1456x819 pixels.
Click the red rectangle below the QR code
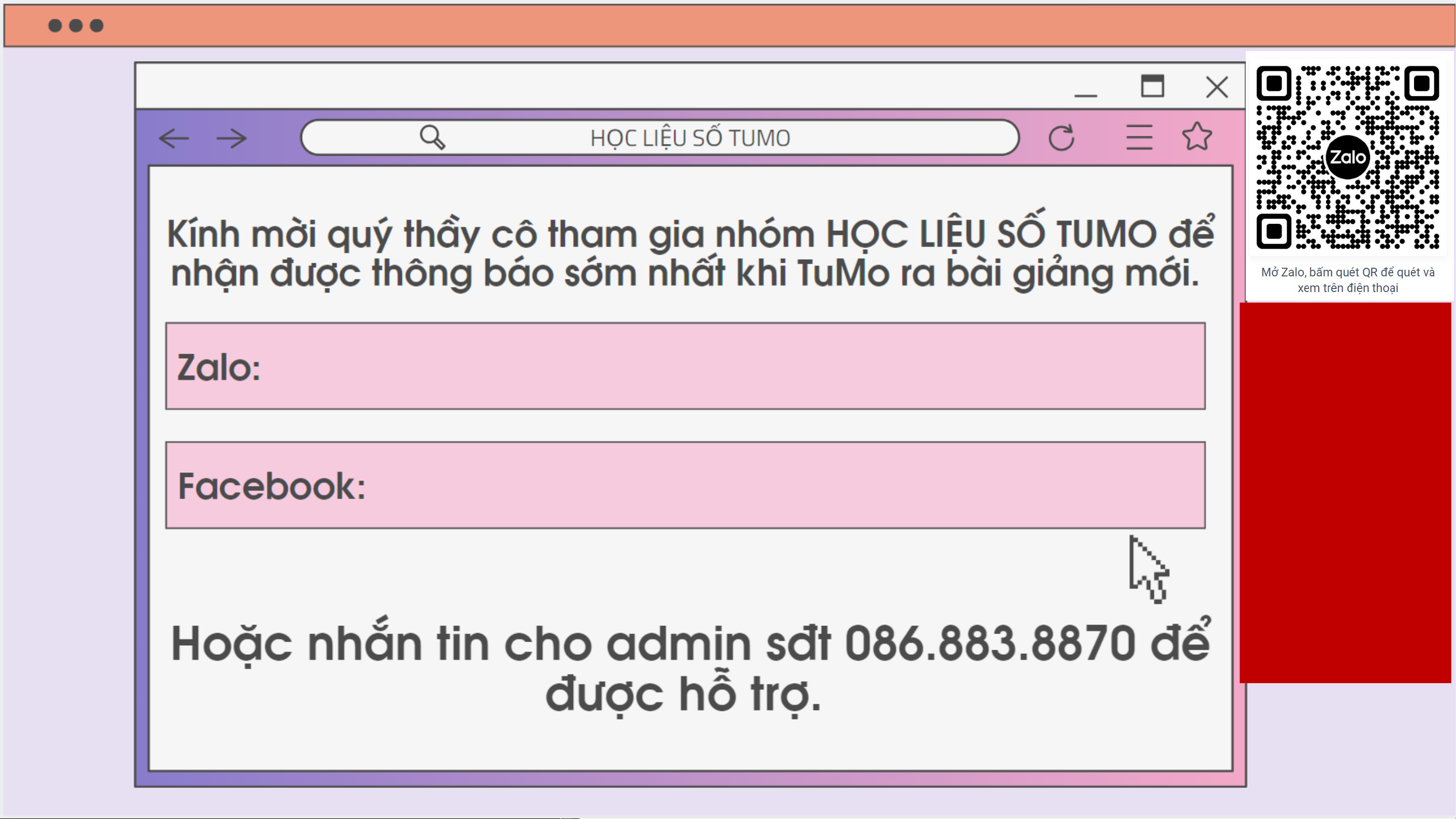click(1345, 492)
